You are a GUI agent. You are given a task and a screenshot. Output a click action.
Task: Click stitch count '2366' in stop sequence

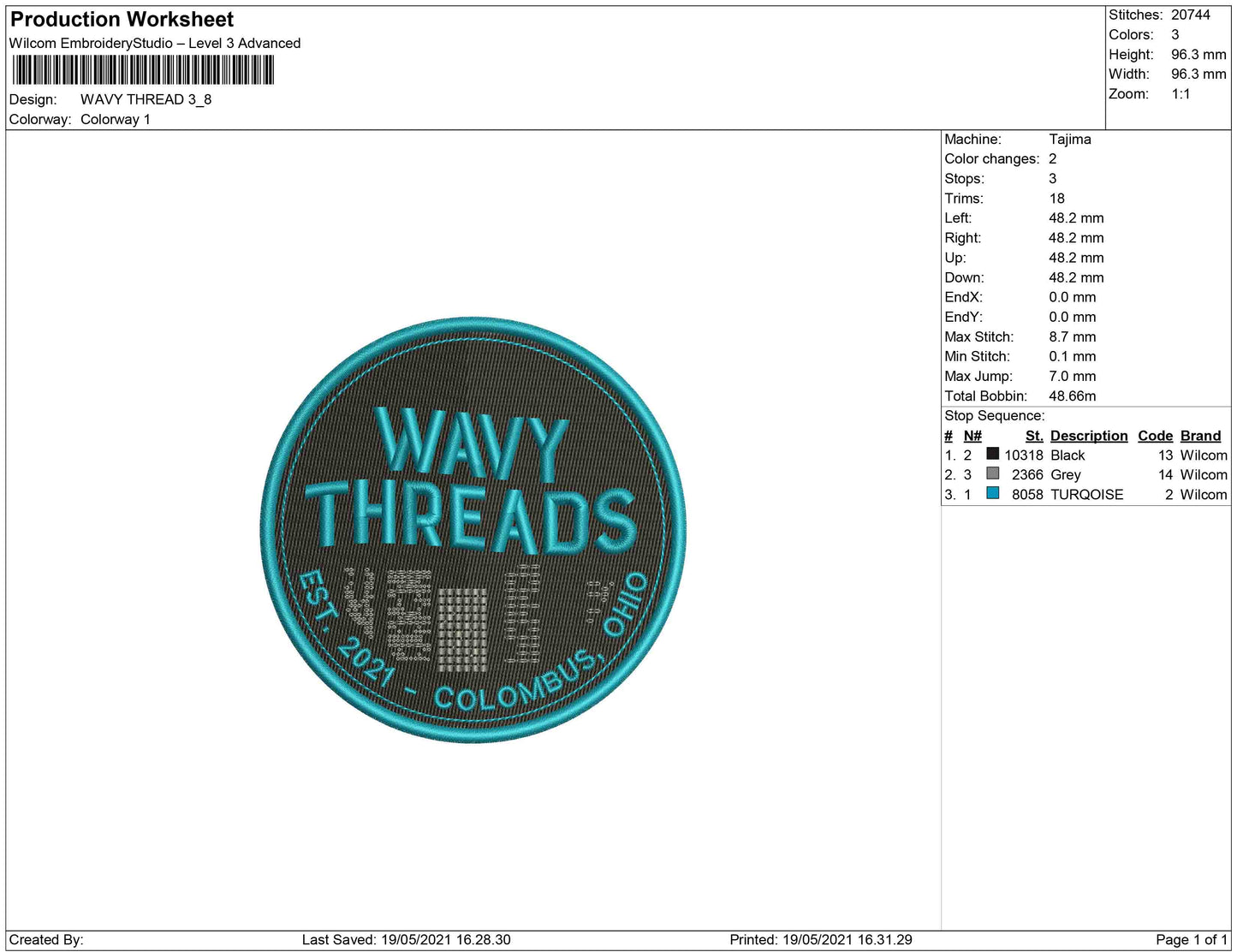point(1027,475)
